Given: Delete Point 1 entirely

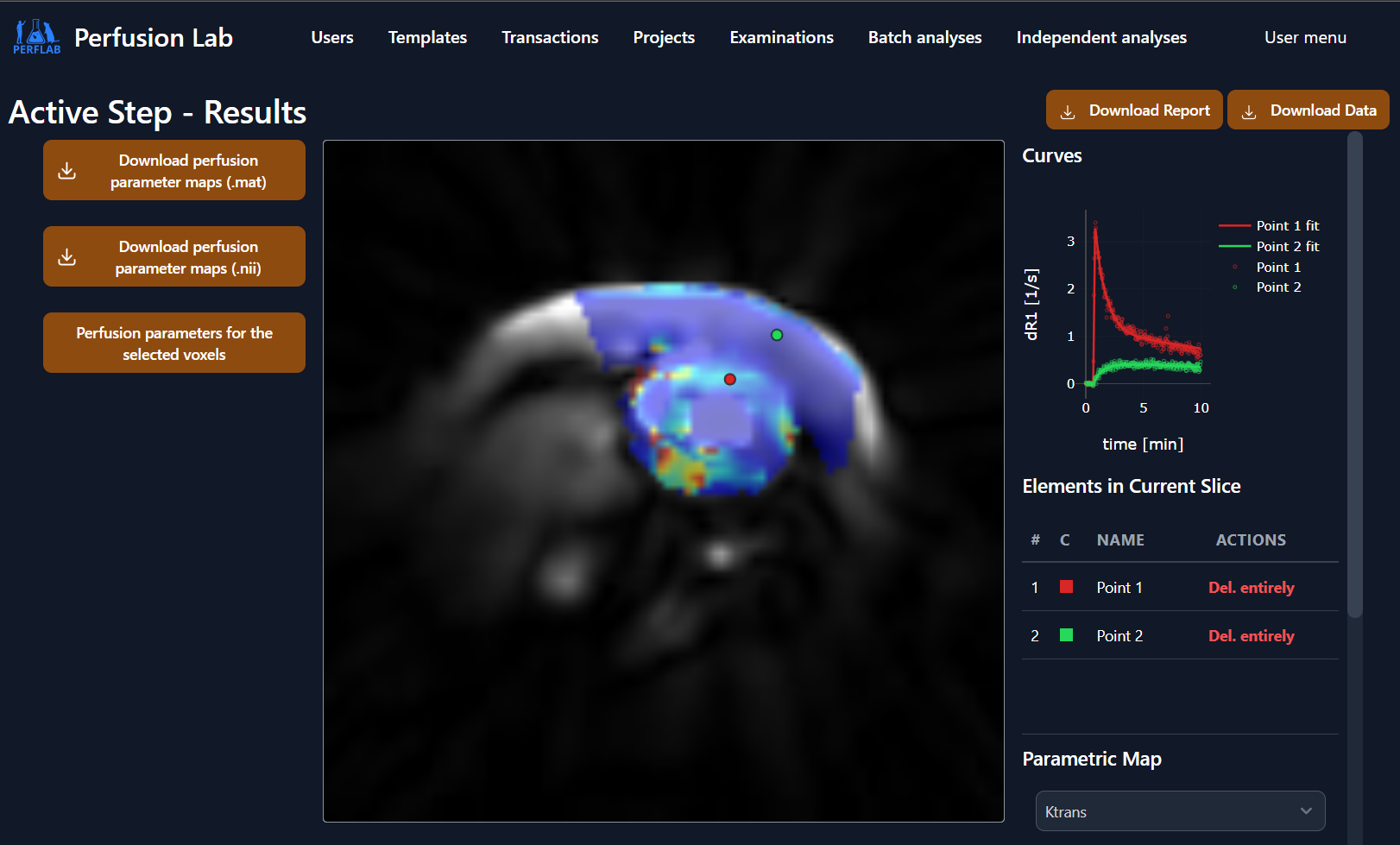Looking at the screenshot, I should (1251, 588).
